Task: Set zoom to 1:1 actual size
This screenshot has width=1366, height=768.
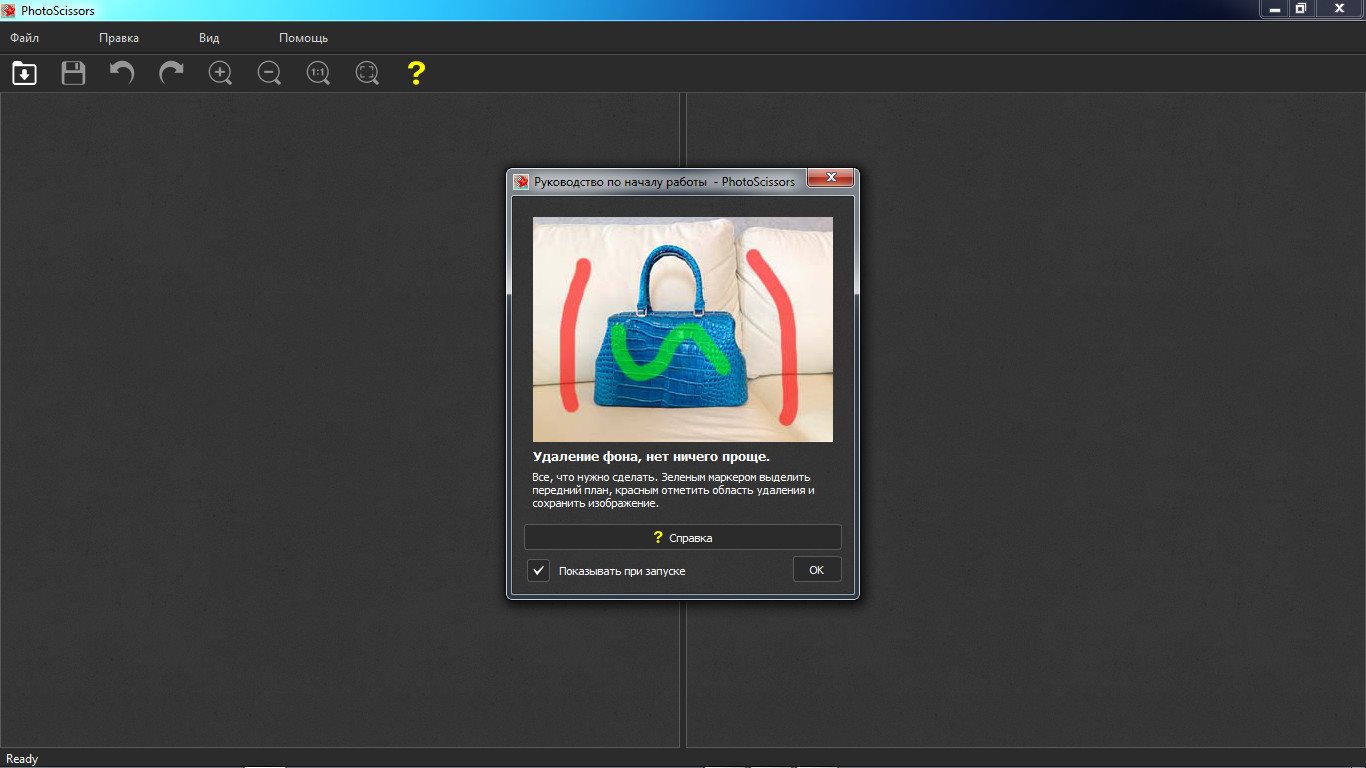Action: click(x=318, y=73)
